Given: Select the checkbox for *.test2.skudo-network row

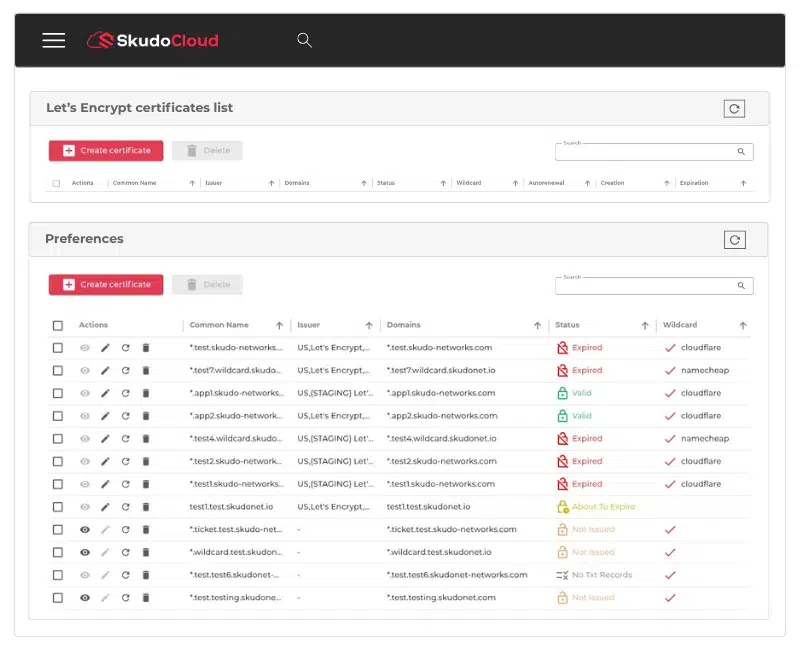Looking at the screenshot, I should 57,461.
